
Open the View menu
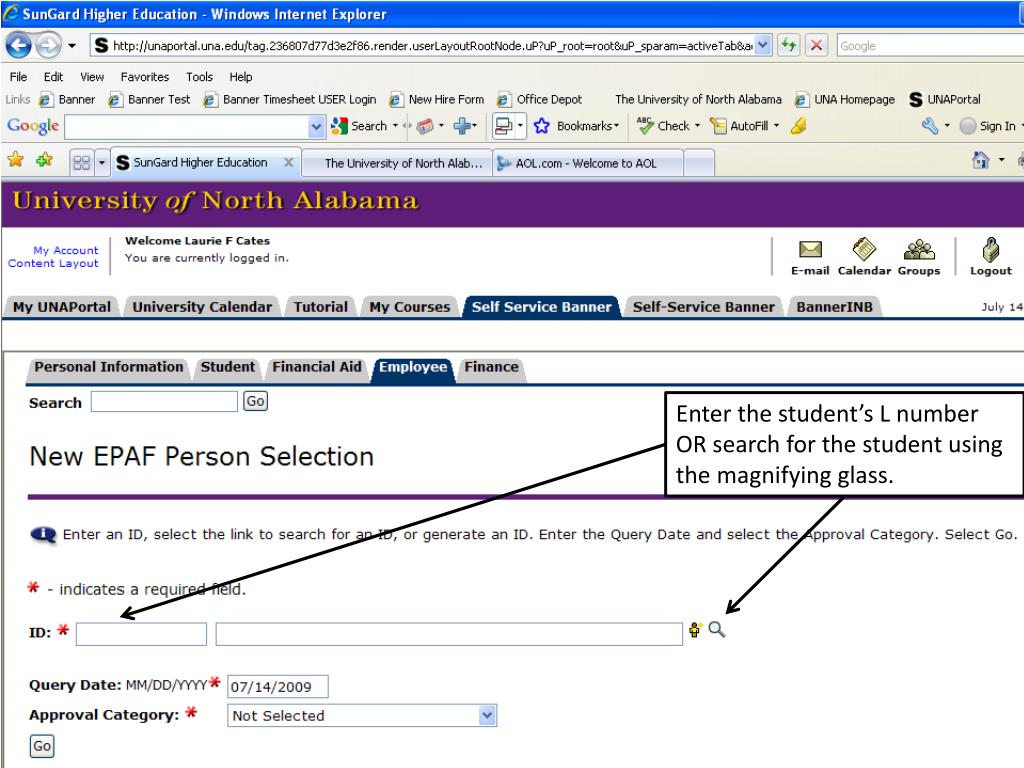(92, 76)
